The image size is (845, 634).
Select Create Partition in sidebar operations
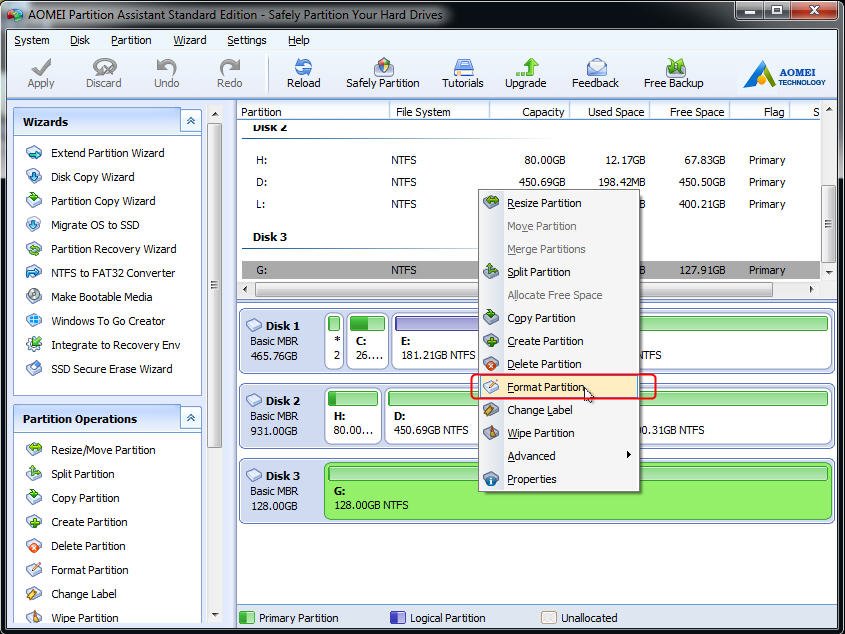(x=77, y=522)
